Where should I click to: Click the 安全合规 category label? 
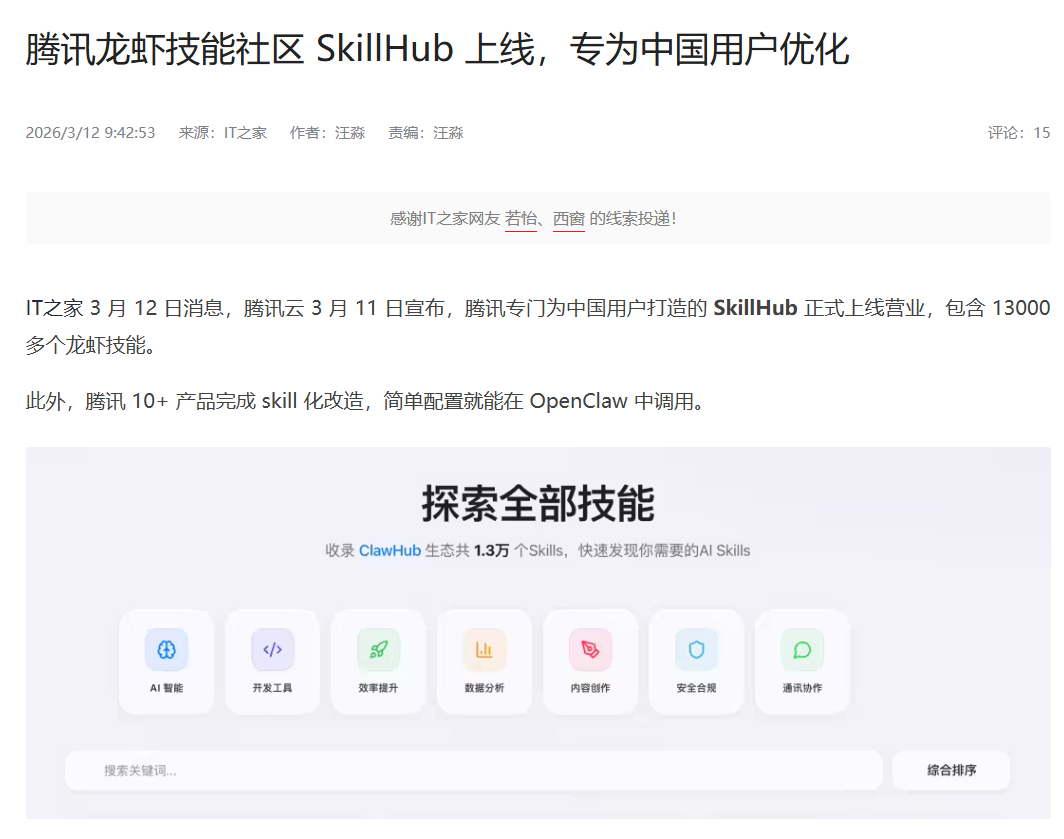click(696, 688)
